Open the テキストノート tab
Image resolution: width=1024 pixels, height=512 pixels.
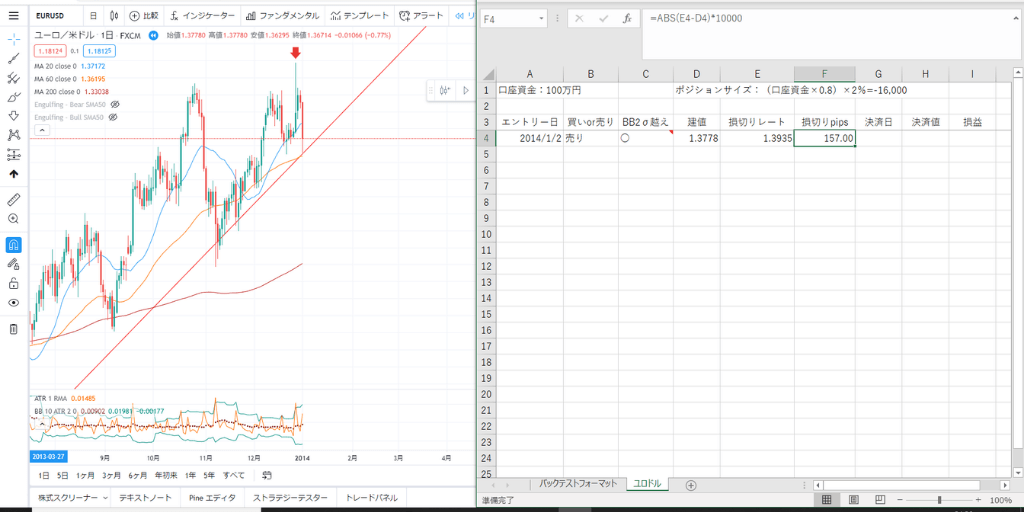[x=146, y=498]
